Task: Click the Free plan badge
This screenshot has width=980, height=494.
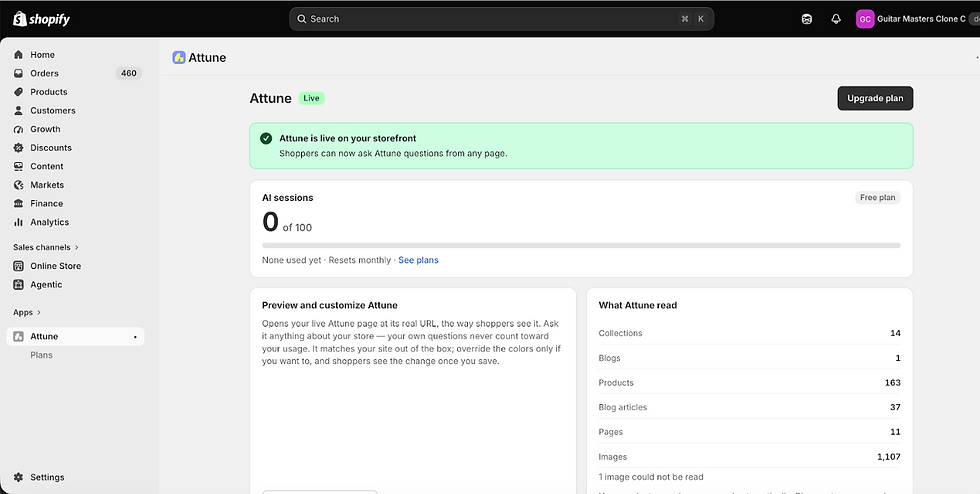Action: [x=878, y=198]
